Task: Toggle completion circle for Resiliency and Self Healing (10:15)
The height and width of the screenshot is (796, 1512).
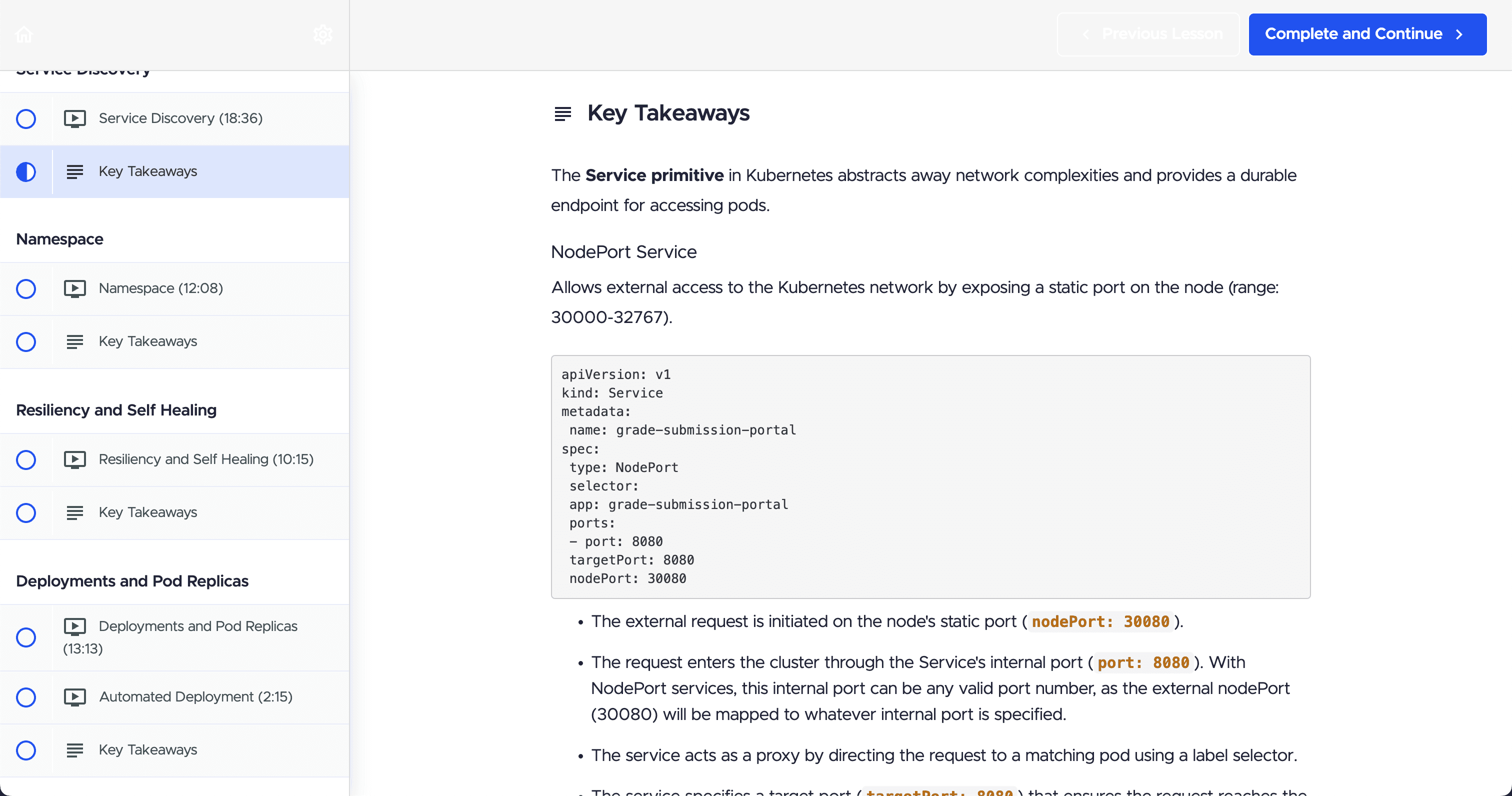Action: pyautogui.click(x=26, y=459)
